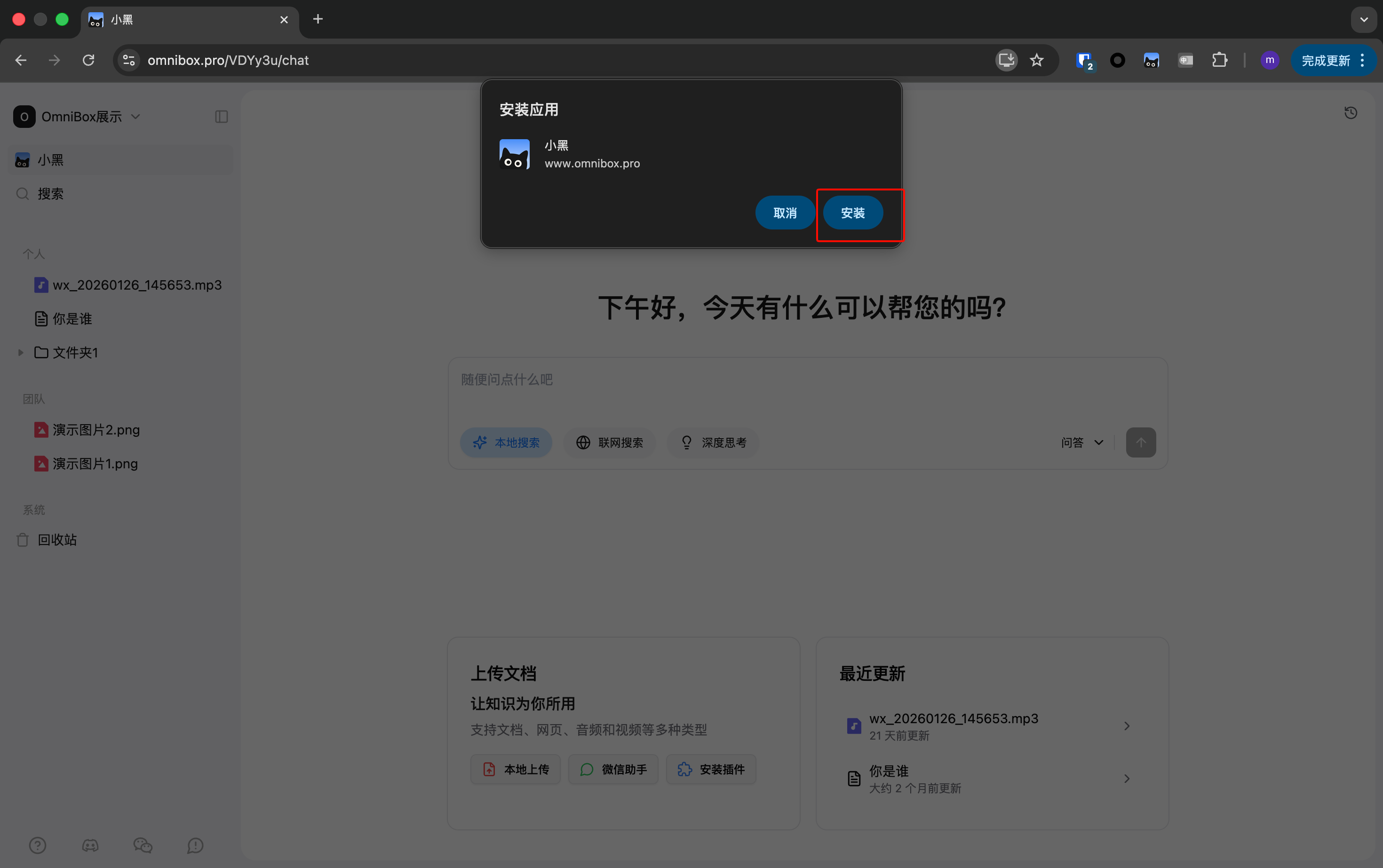Bookmark this page with star icon
This screenshot has height=868, width=1383.
pyautogui.click(x=1037, y=60)
